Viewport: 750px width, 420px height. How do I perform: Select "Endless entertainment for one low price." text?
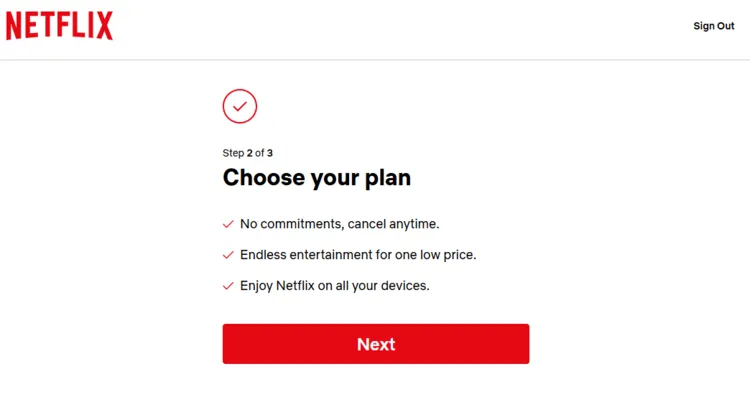tap(358, 255)
